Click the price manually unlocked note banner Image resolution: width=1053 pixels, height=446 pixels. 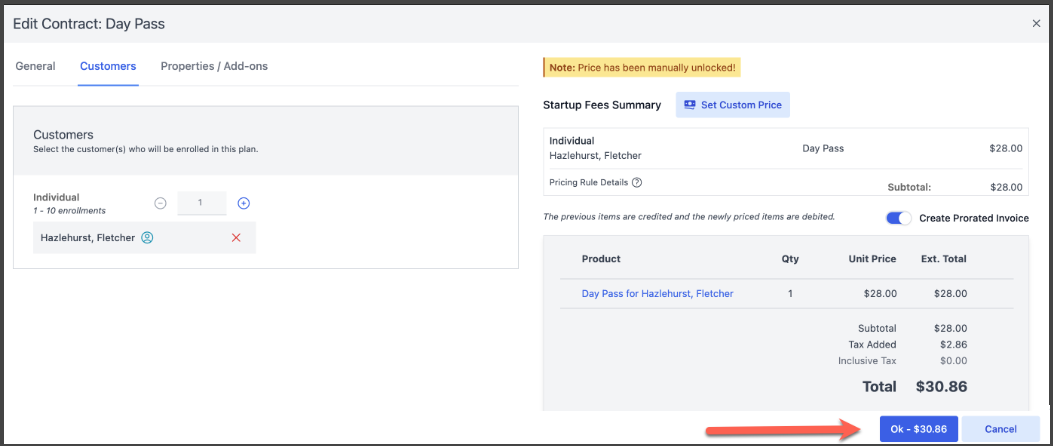point(642,68)
